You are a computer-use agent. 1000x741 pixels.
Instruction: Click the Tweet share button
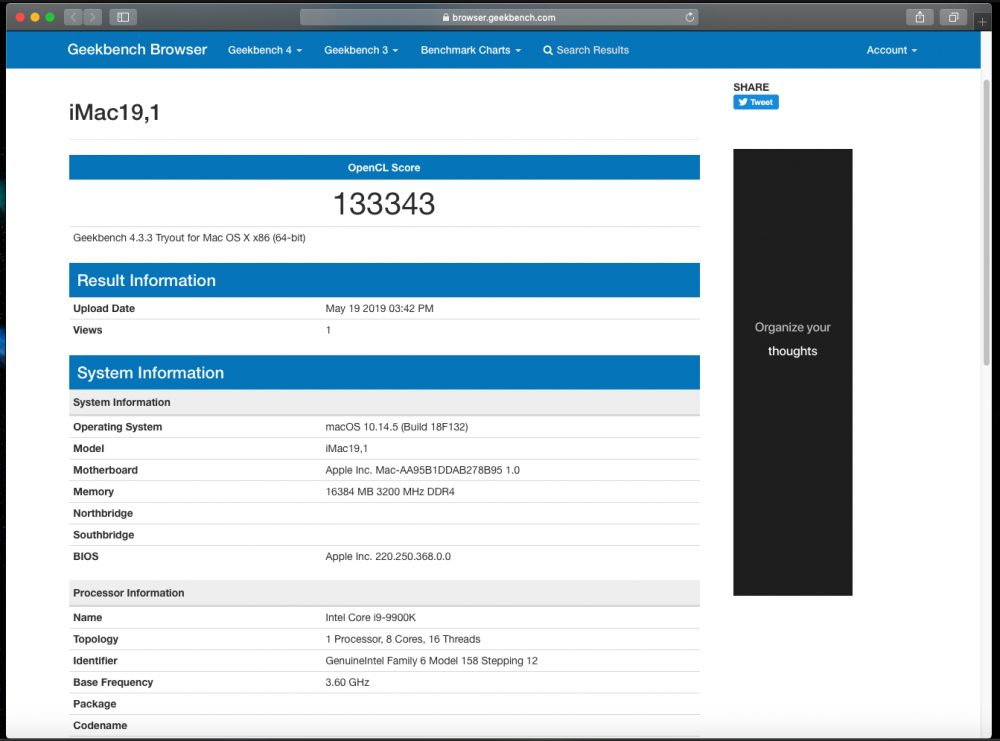(756, 102)
